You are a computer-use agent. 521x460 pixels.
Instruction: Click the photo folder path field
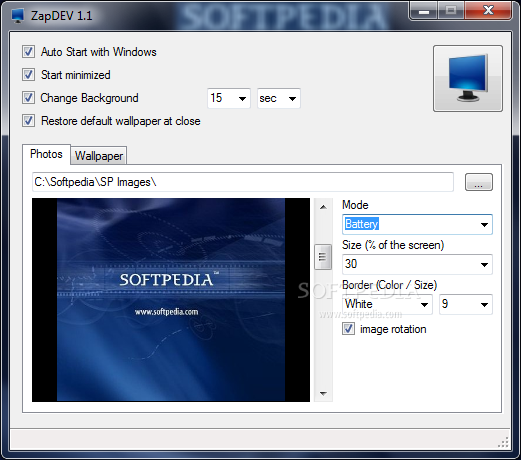243,182
